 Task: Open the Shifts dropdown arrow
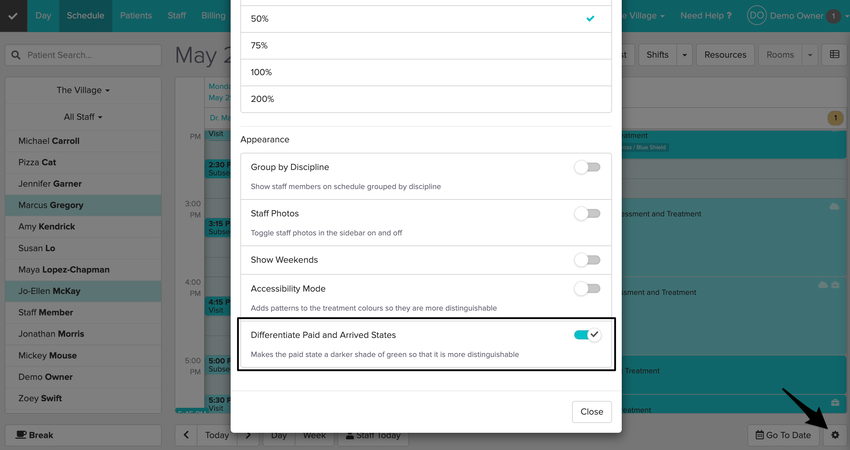pyautogui.click(x=684, y=55)
